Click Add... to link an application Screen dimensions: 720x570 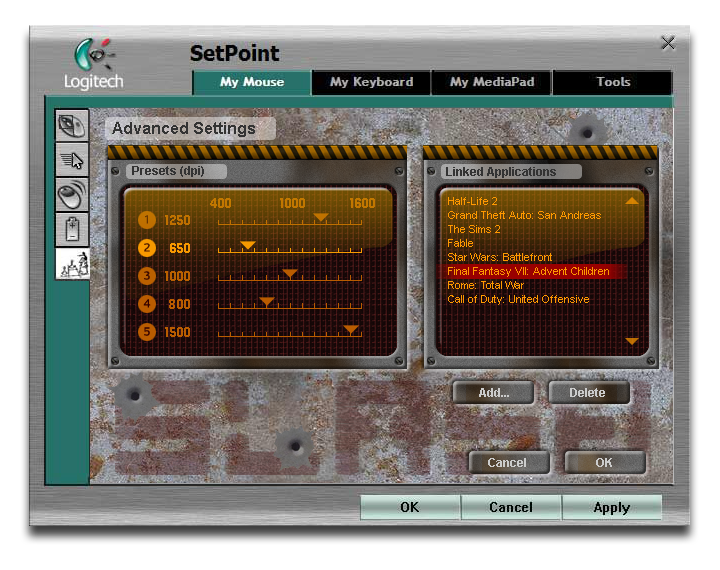(x=493, y=393)
